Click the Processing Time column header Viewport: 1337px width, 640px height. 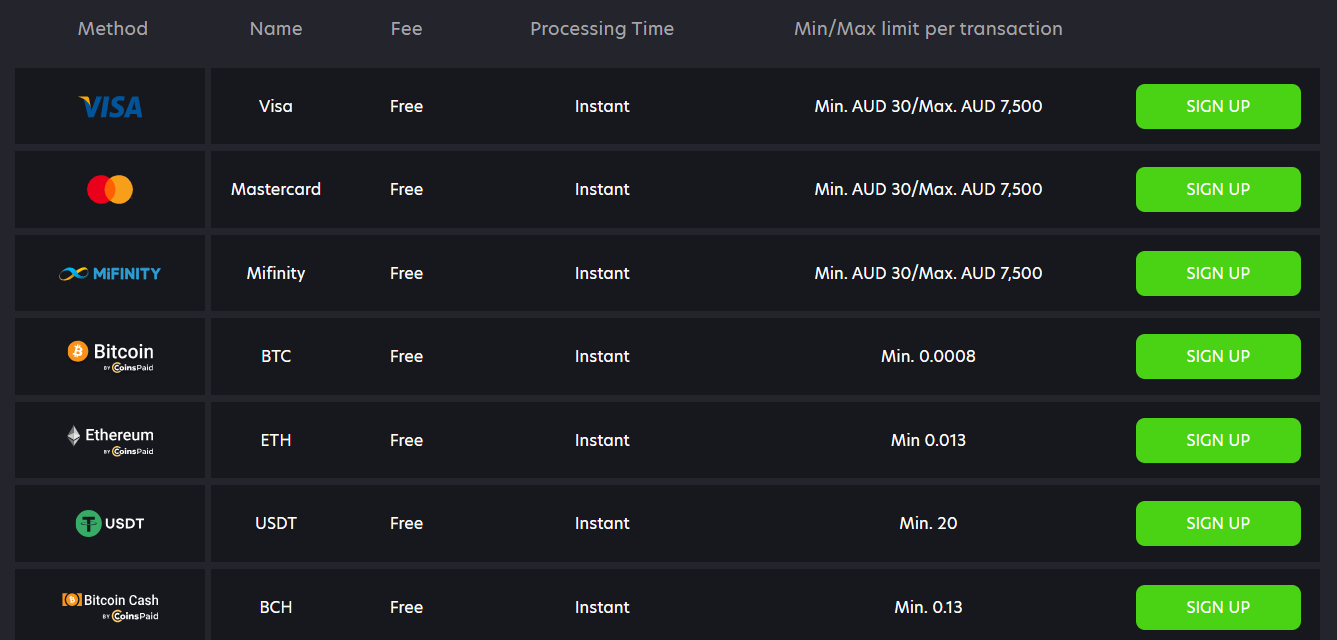[602, 29]
